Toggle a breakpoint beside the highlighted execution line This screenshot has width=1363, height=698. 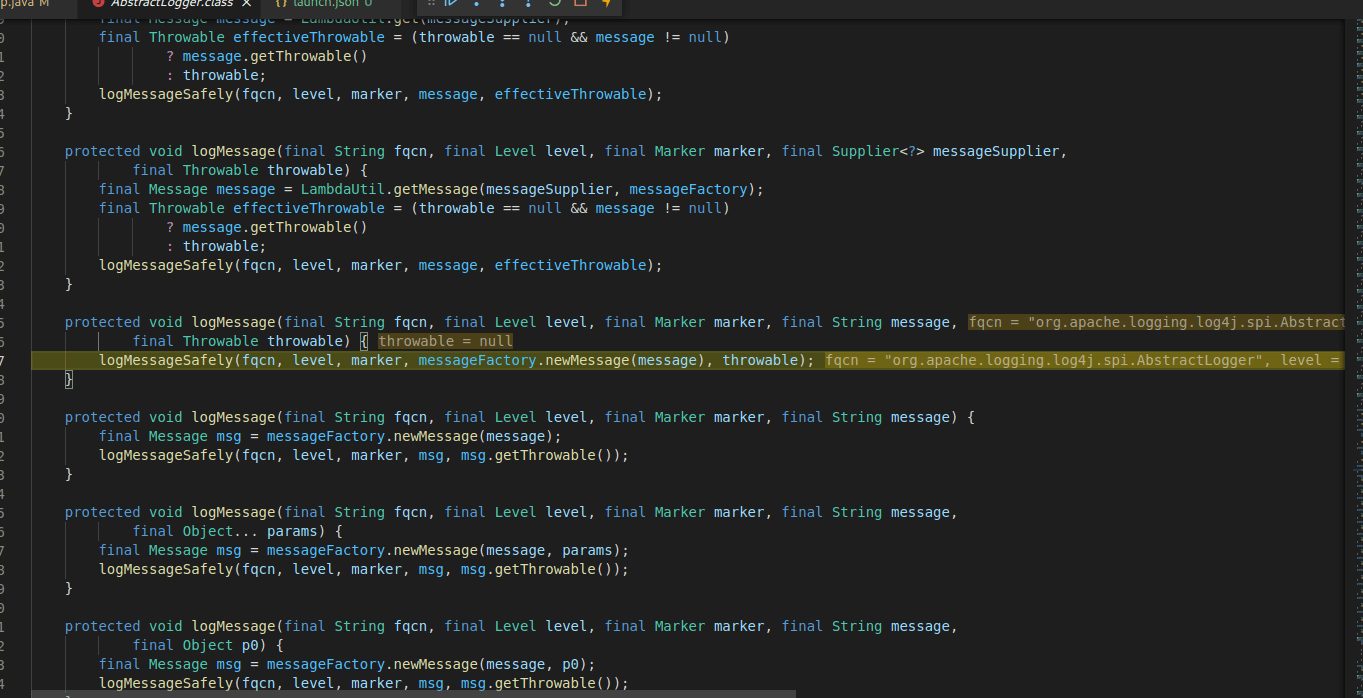tap(20, 360)
